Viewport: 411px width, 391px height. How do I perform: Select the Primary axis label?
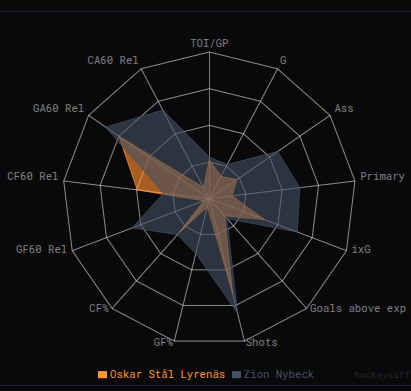[382, 176]
